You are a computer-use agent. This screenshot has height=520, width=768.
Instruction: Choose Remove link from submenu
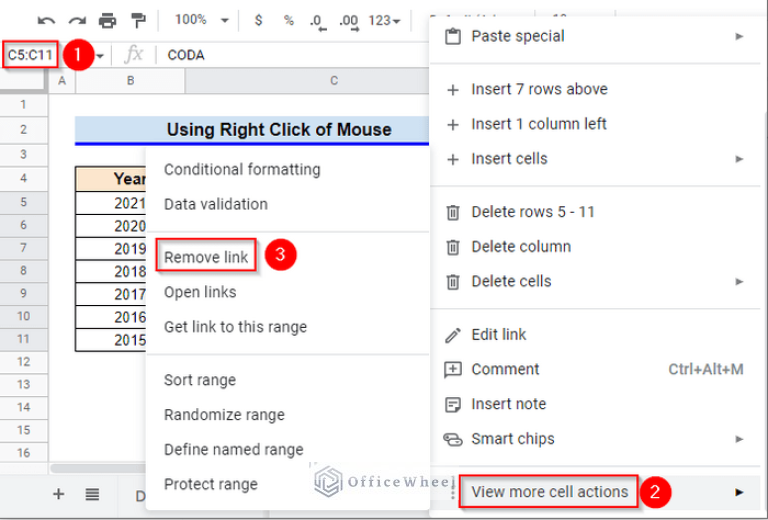click(206, 257)
